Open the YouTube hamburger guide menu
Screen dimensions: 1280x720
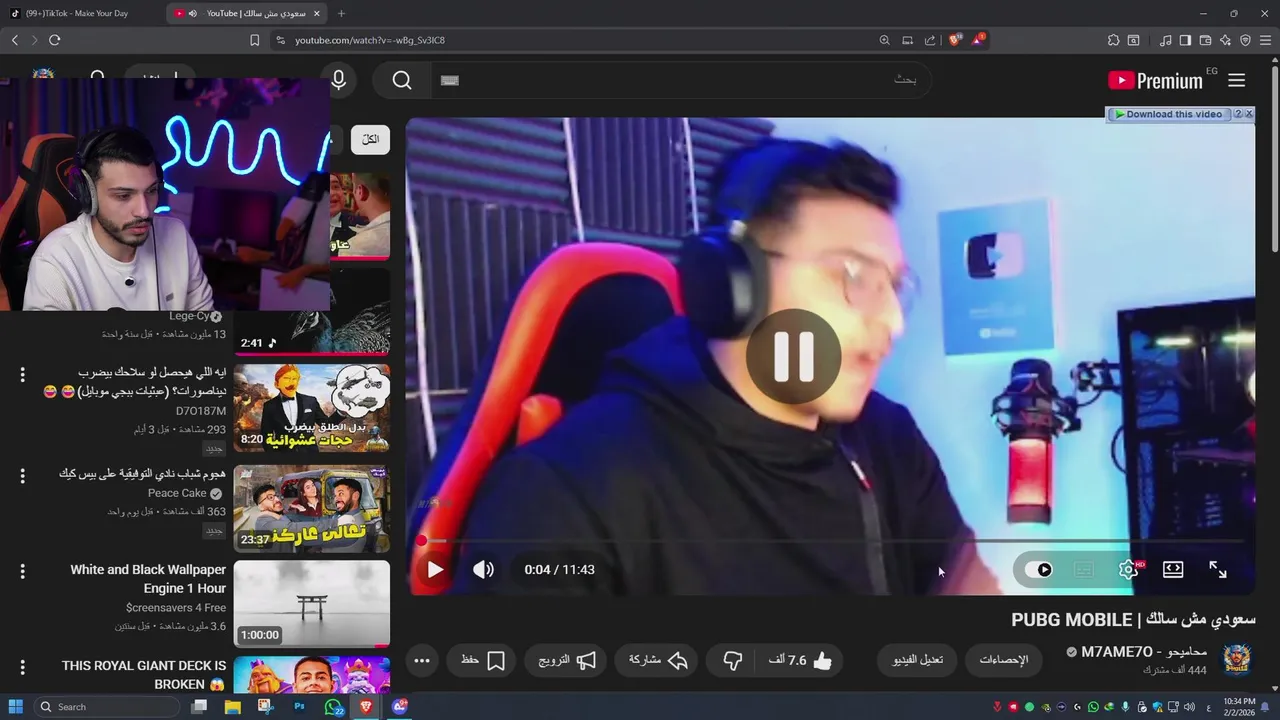tap(1236, 80)
